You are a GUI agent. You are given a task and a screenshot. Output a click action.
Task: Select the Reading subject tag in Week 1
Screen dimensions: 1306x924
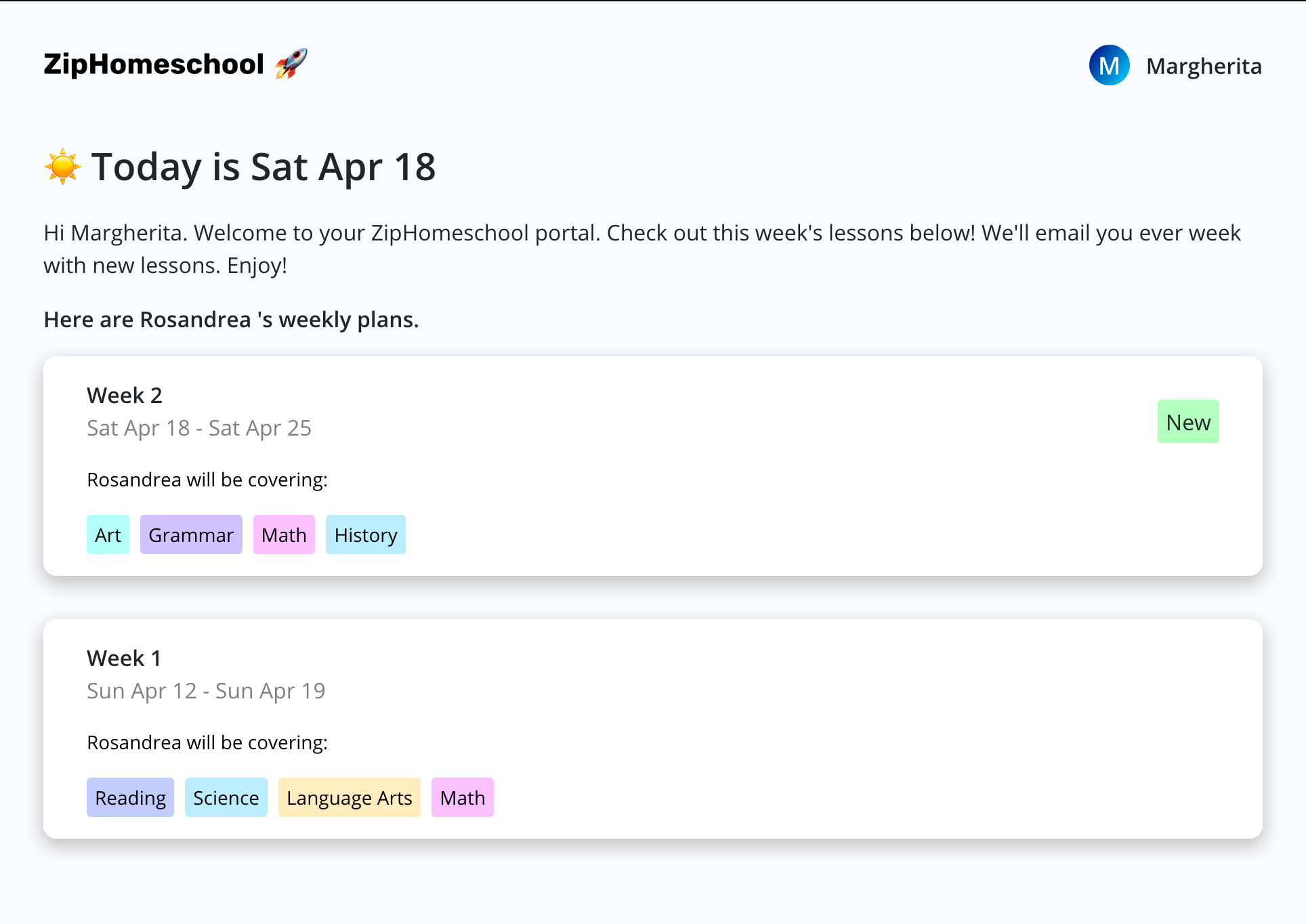(130, 797)
